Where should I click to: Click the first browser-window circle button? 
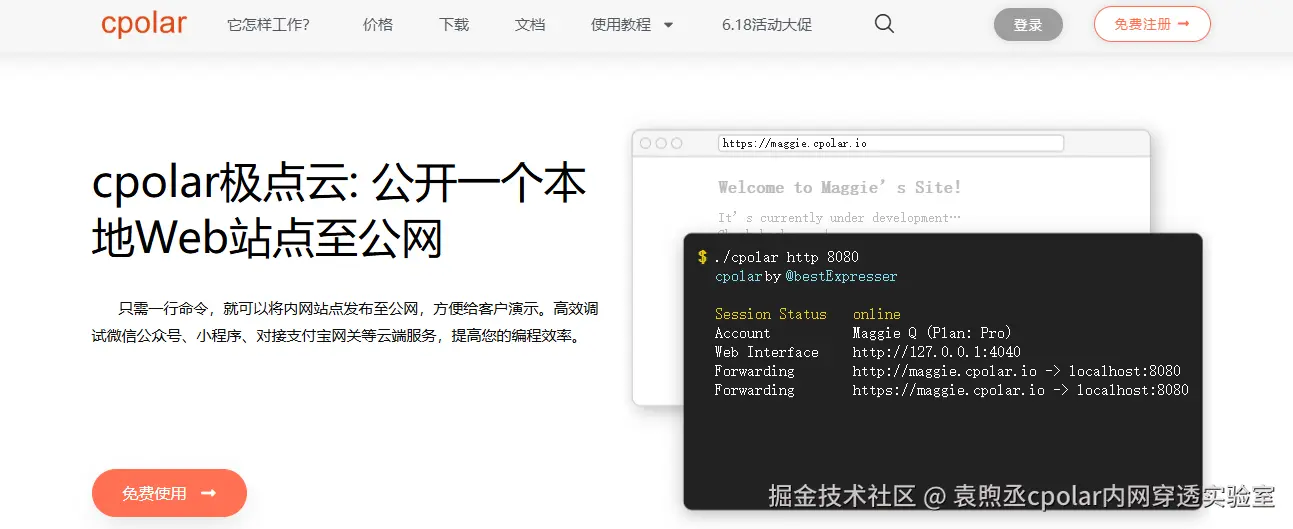[x=645, y=143]
